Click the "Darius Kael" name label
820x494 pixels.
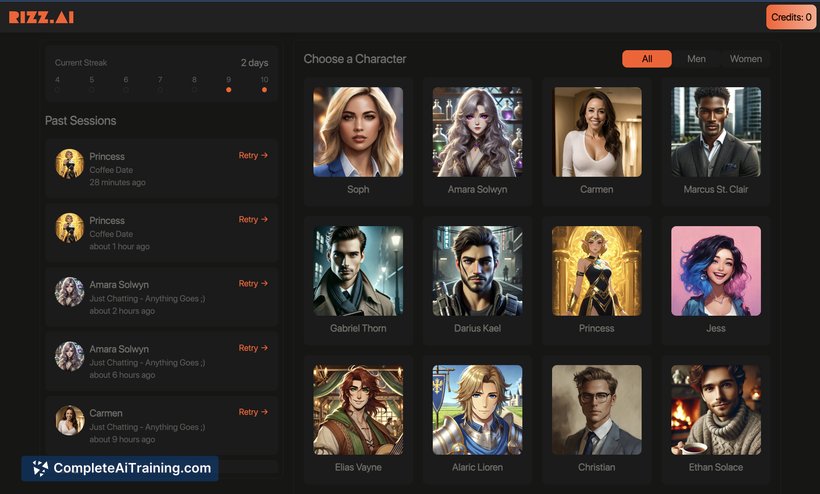pyautogui.click(x=477, y=328)
